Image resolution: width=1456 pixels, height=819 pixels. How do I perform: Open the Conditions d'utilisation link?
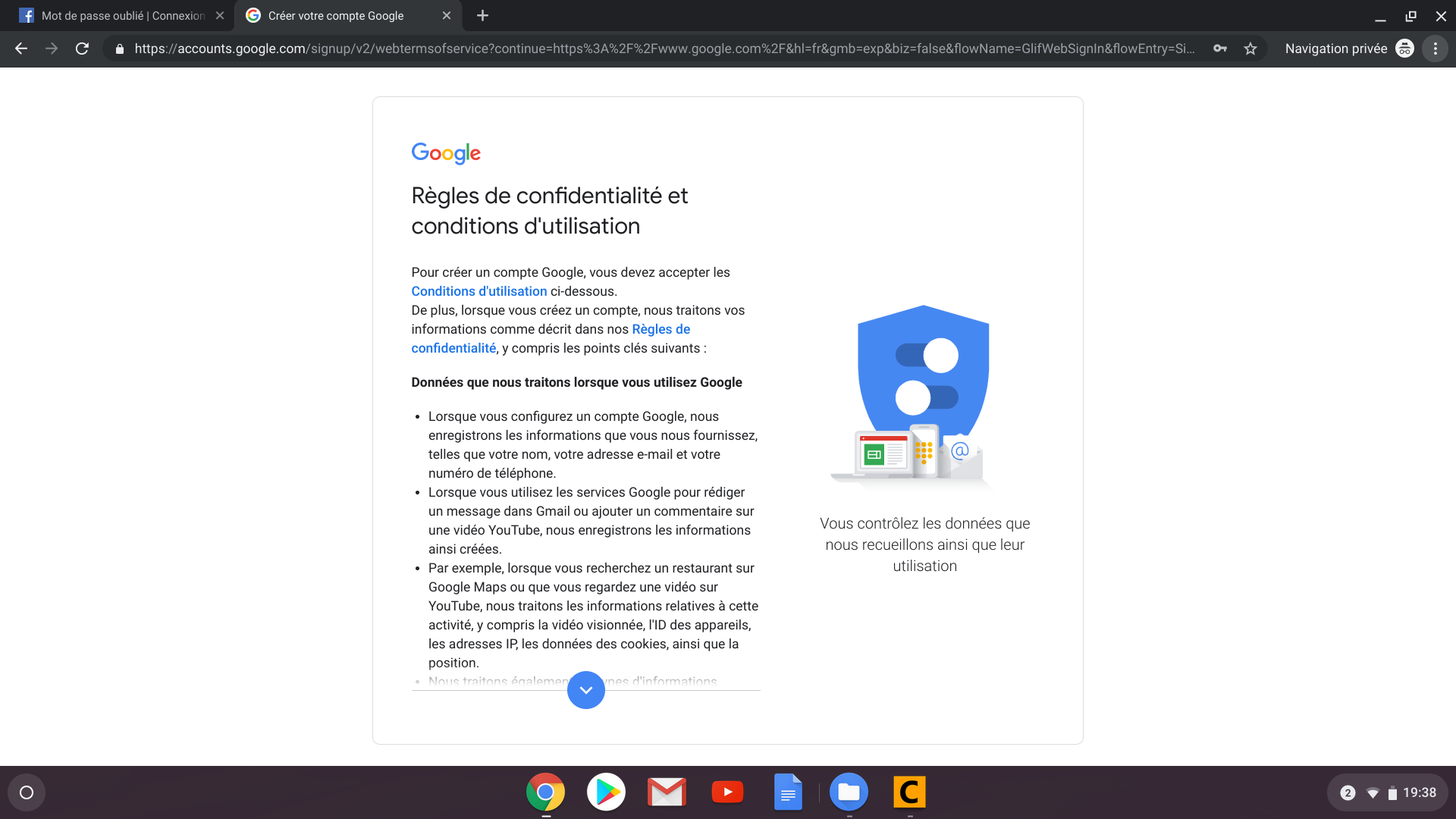479,291
